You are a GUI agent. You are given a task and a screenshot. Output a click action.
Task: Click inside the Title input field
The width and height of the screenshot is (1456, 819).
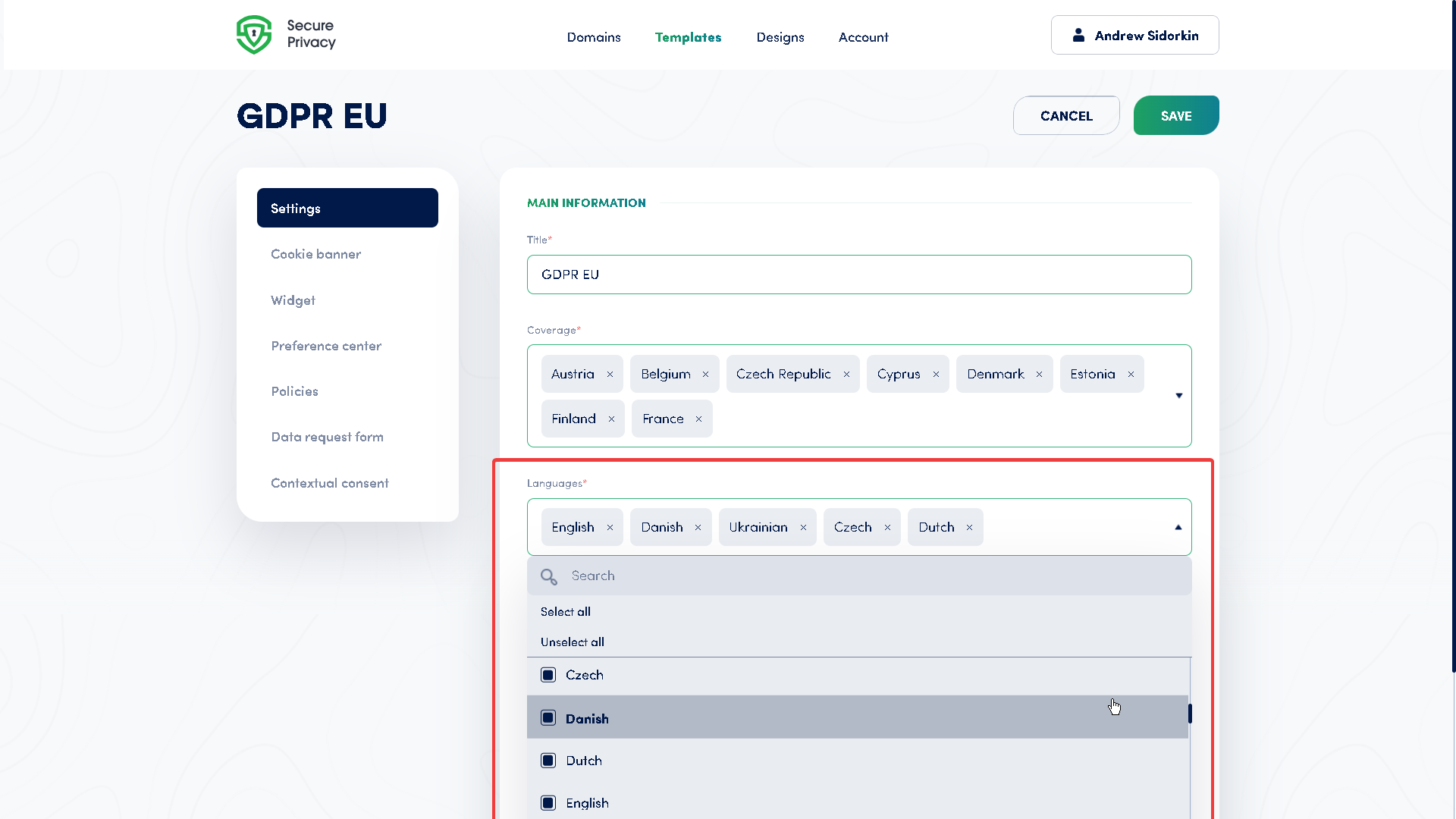(858, 275)
